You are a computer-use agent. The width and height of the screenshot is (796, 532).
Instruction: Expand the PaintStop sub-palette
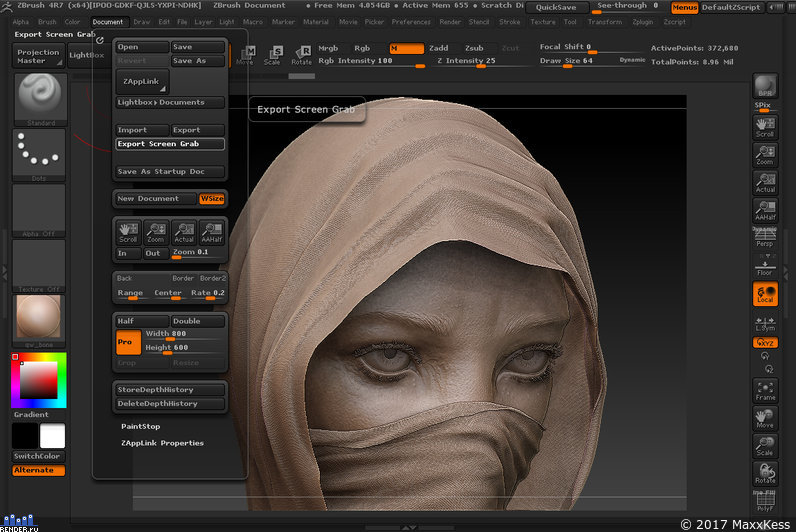click(141, 426)
